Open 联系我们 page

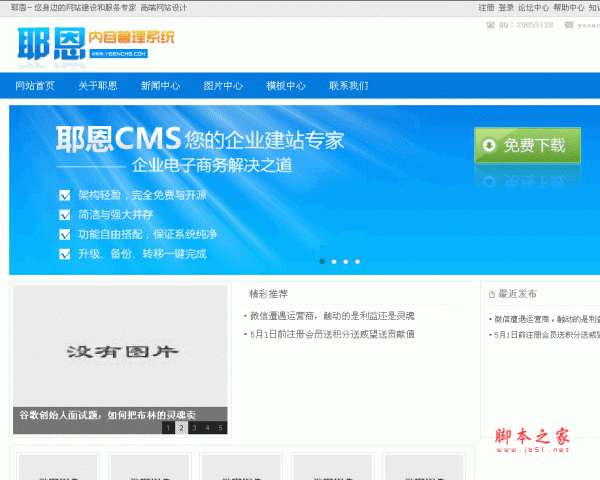click(349, 86)
